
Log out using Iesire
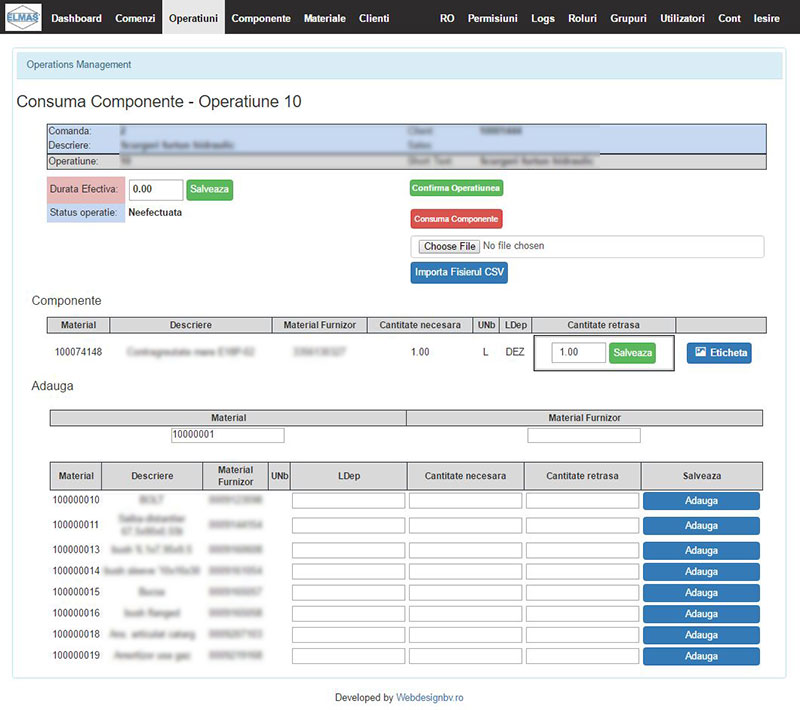coord(766,18)
